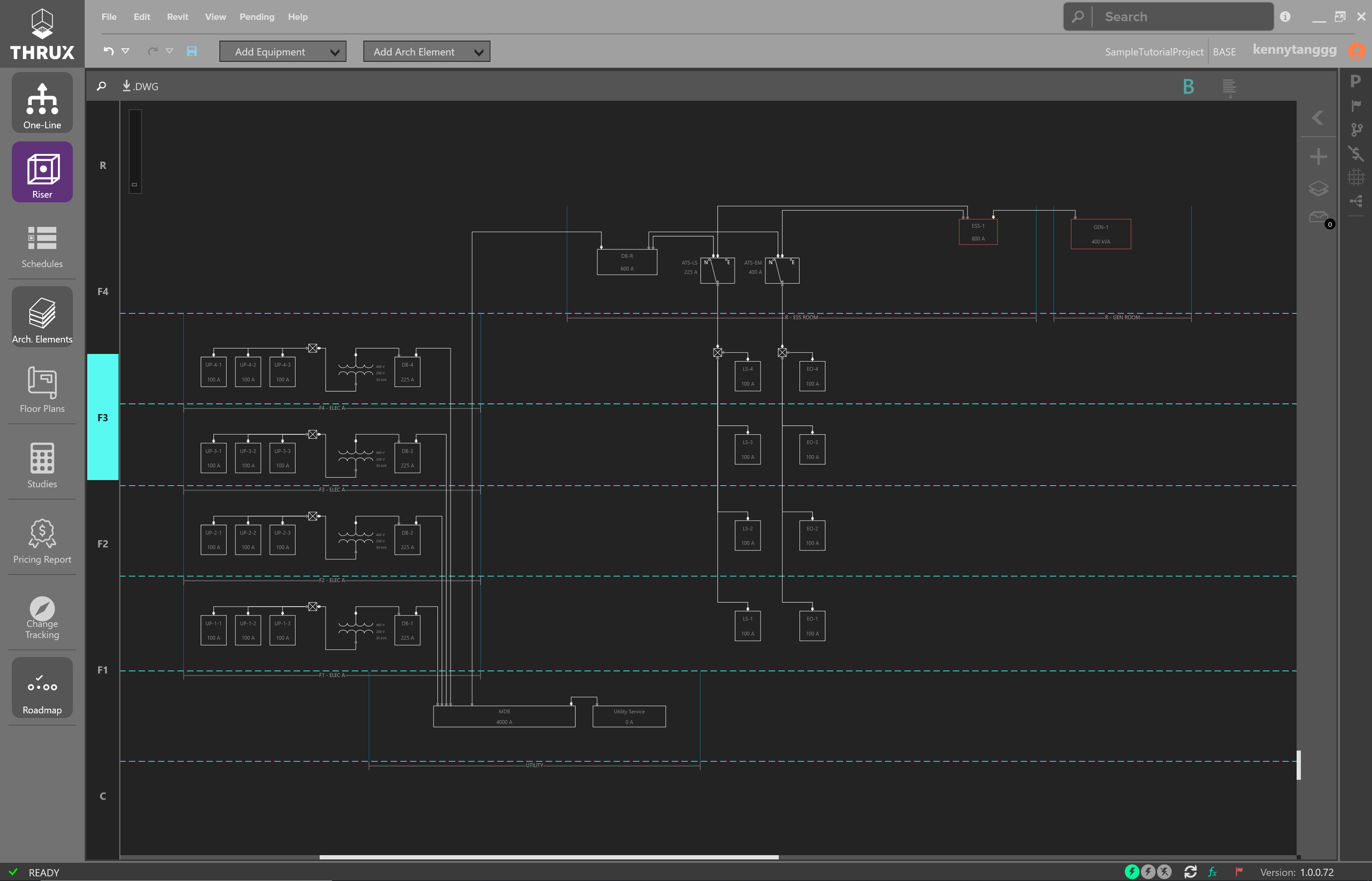The image size is (1372, 881).
Task: Open the View menu
Action: pos(215,17)
